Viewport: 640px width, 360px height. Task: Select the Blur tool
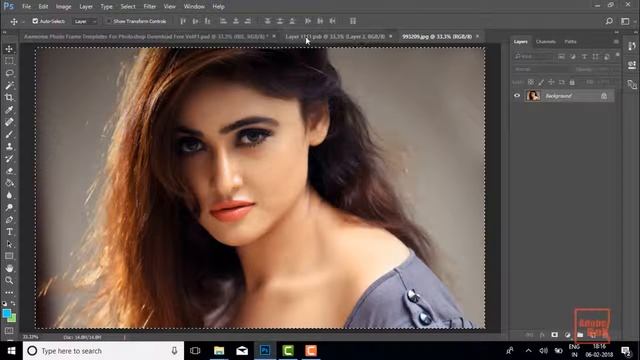(9, 196)
